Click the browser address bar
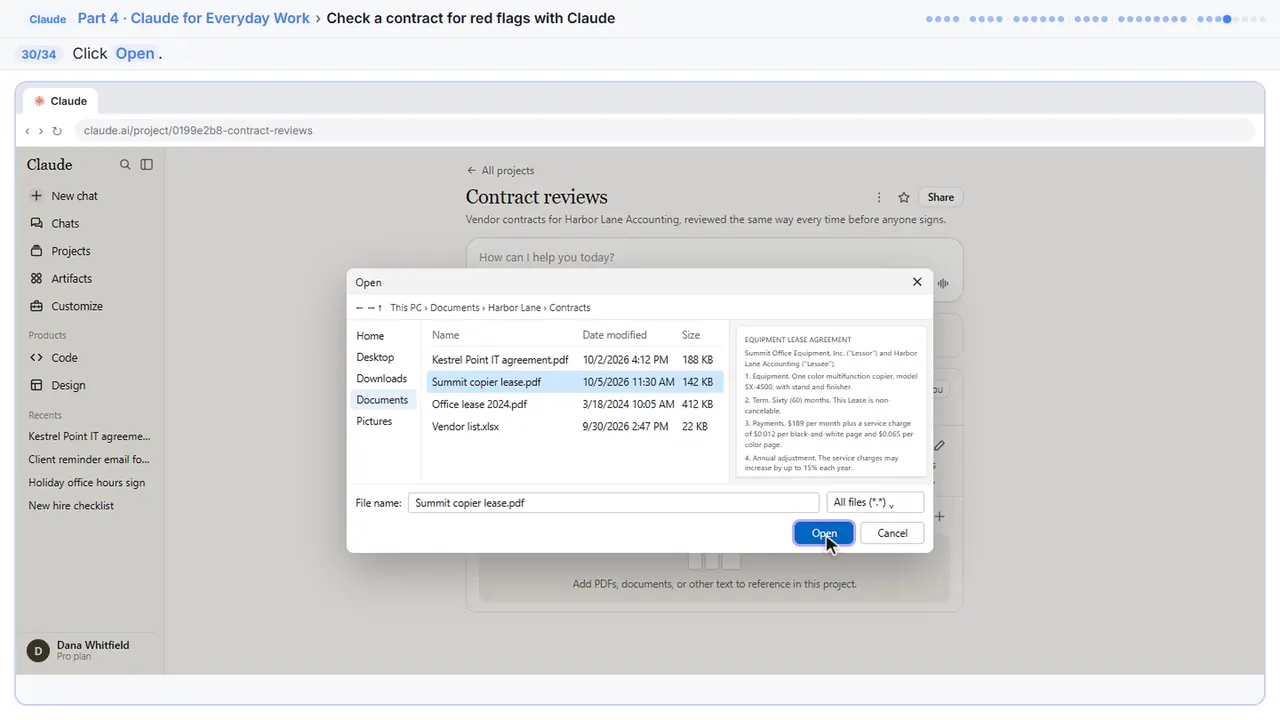The width and height of the screenshot is (1280, 720). click(664, 131)
